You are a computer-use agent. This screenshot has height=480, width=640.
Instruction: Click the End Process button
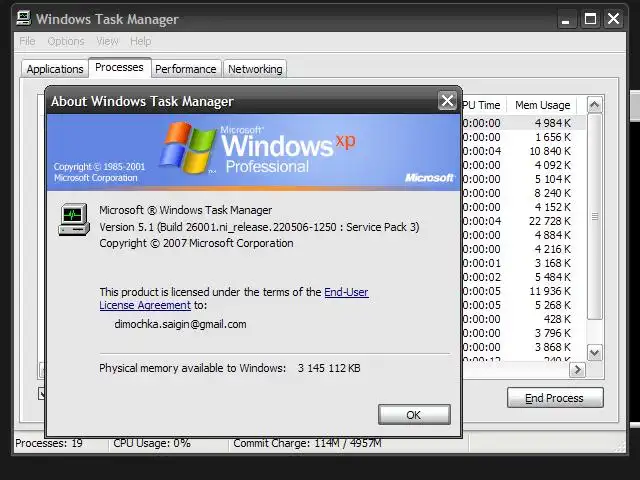pyautogui.click(x=555, y=398)
